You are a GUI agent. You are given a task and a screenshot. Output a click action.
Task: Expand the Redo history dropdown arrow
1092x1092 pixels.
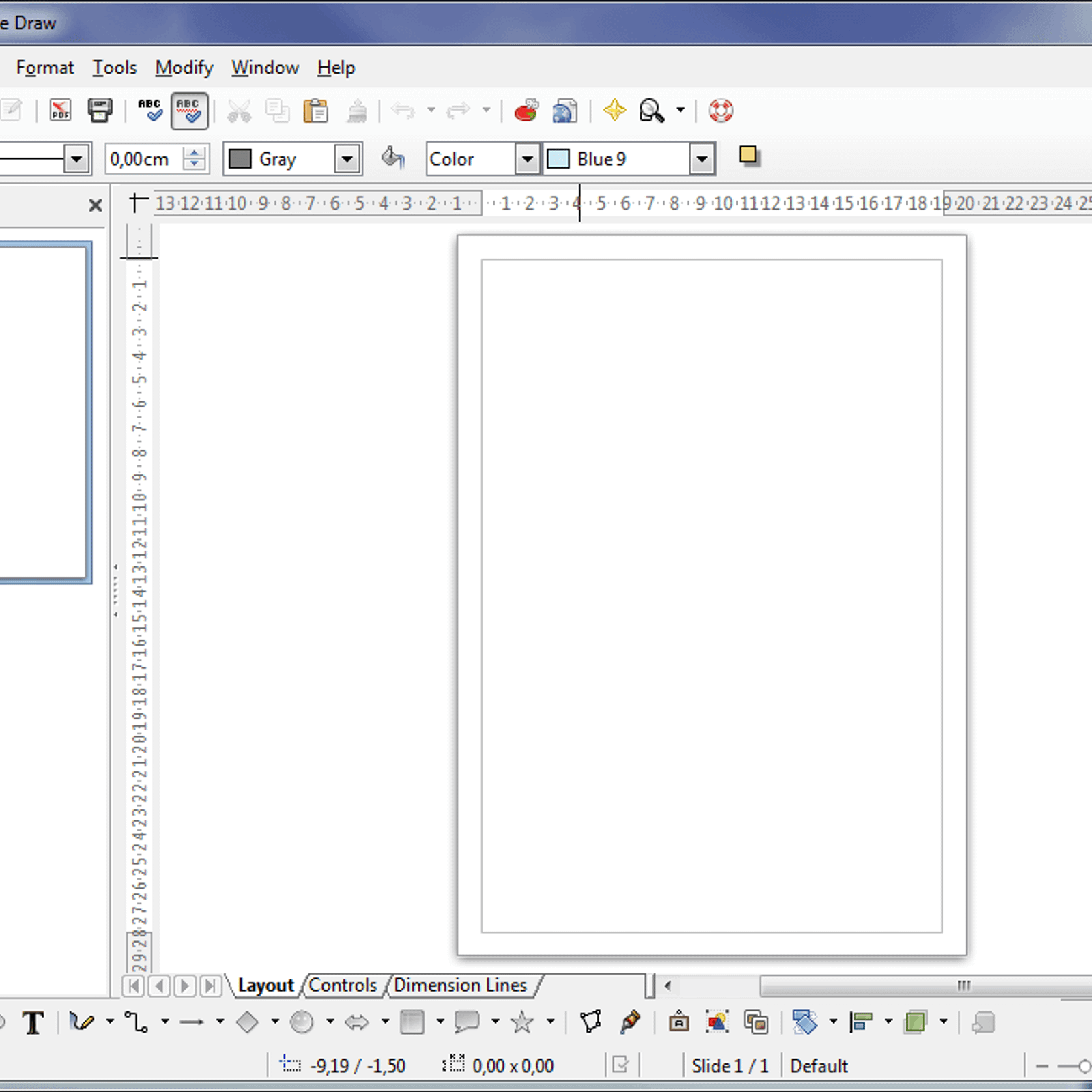click(x=486, y=110)
